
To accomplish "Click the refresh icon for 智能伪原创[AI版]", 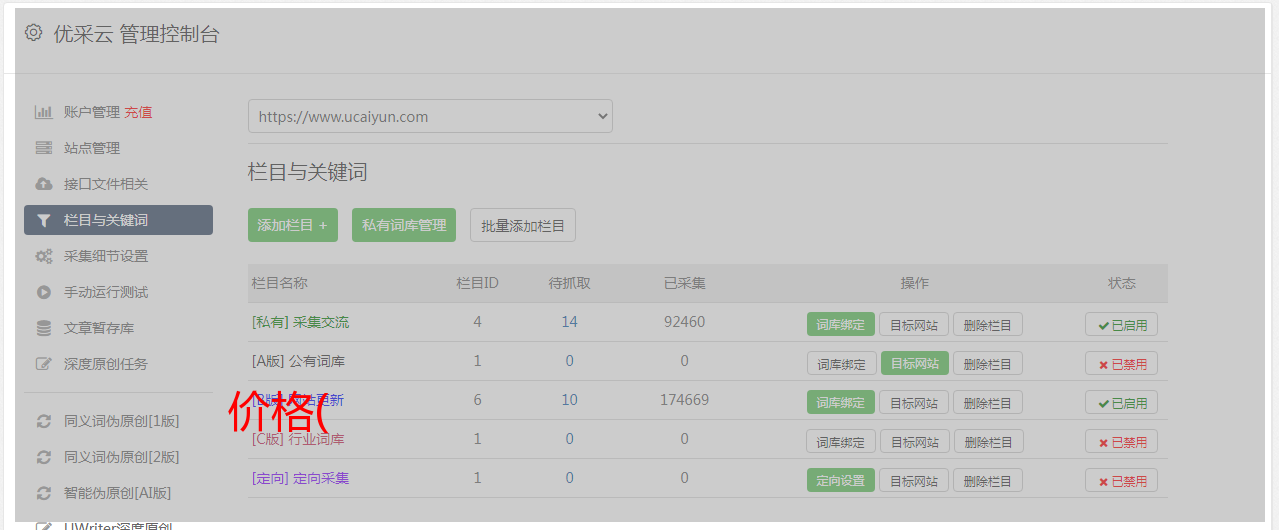I will click(43, 493).
